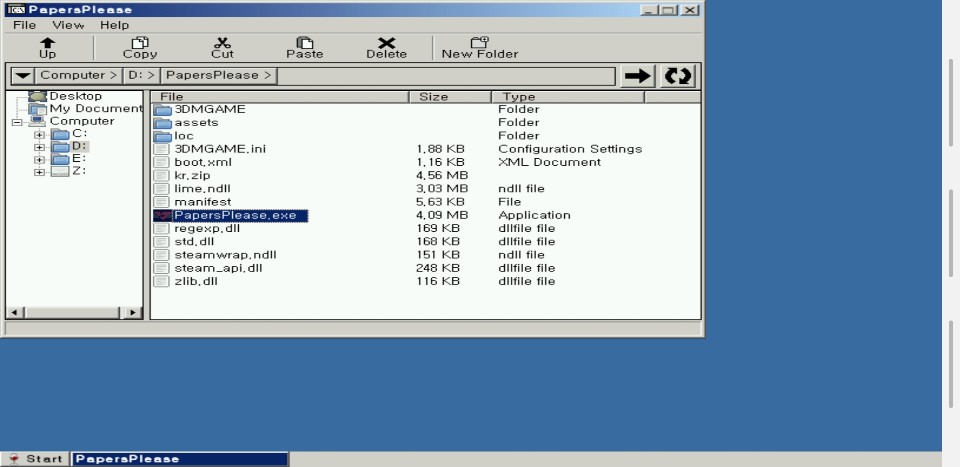Open the File menu
The height and width of the screenshot is (467, 960).
24,25
